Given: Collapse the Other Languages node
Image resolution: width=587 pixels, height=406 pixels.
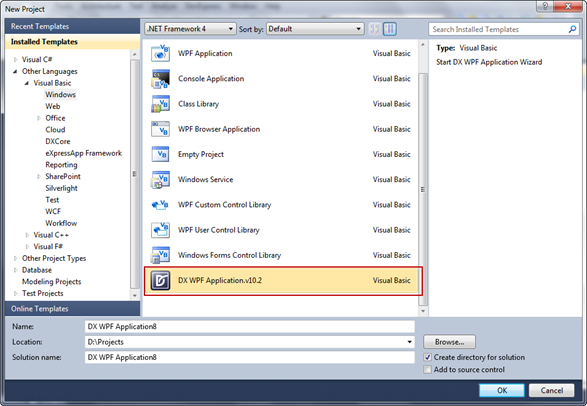Looking at the screenshot, I should 15,71.
